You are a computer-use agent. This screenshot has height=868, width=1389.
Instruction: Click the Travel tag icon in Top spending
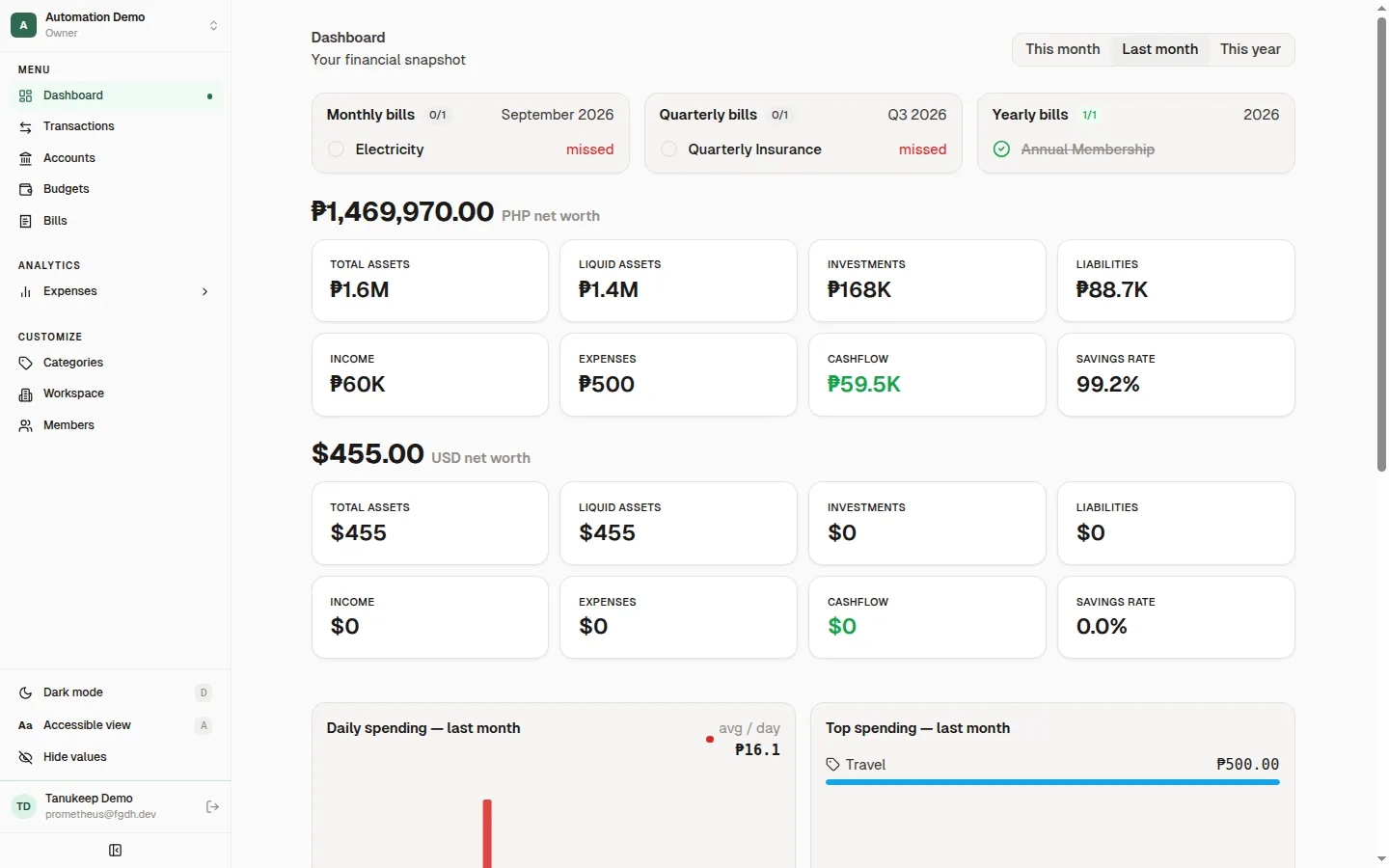click(x=833, y=765)
